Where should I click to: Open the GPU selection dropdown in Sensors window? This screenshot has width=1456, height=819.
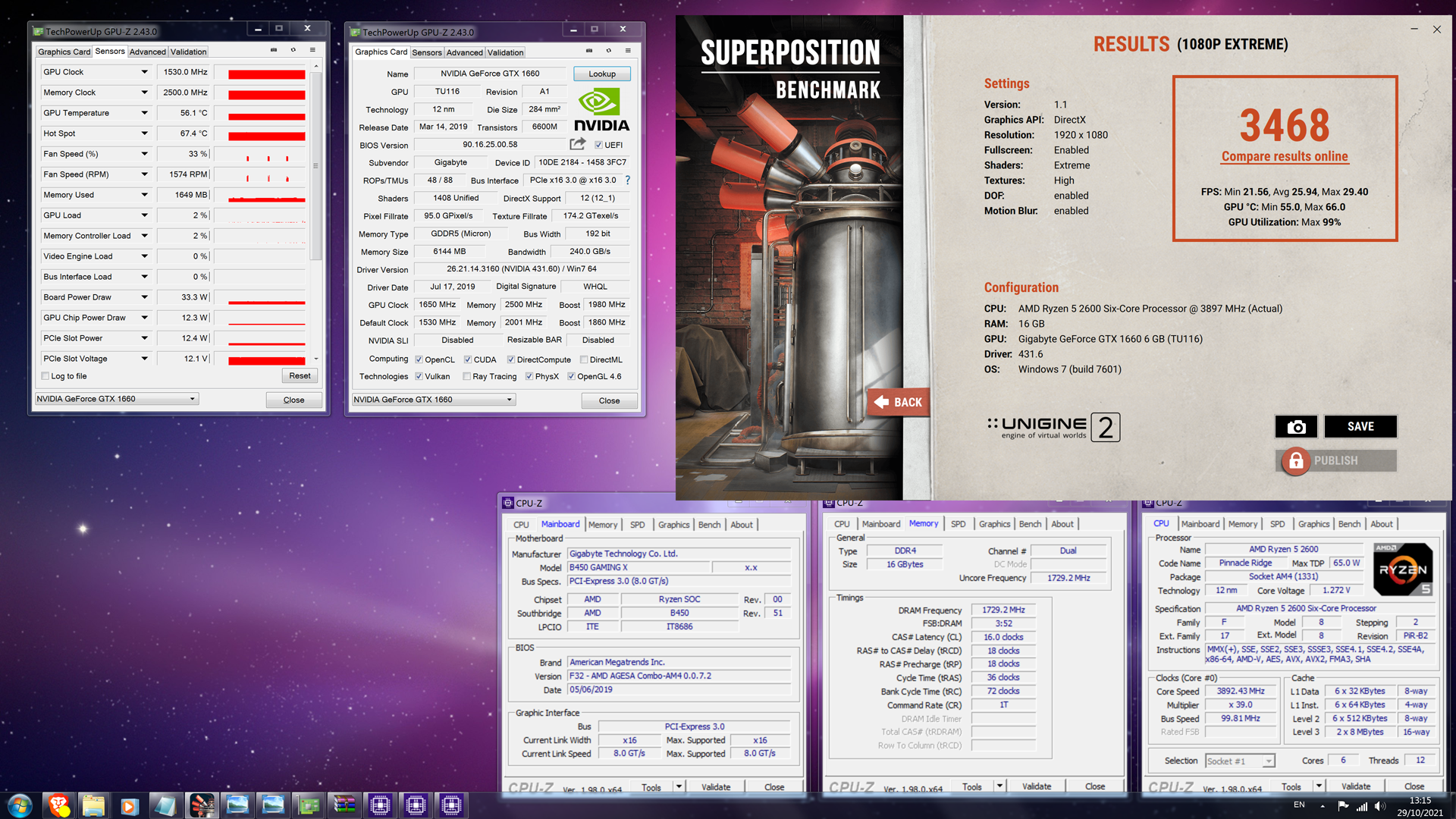click(x=117, y=399)
